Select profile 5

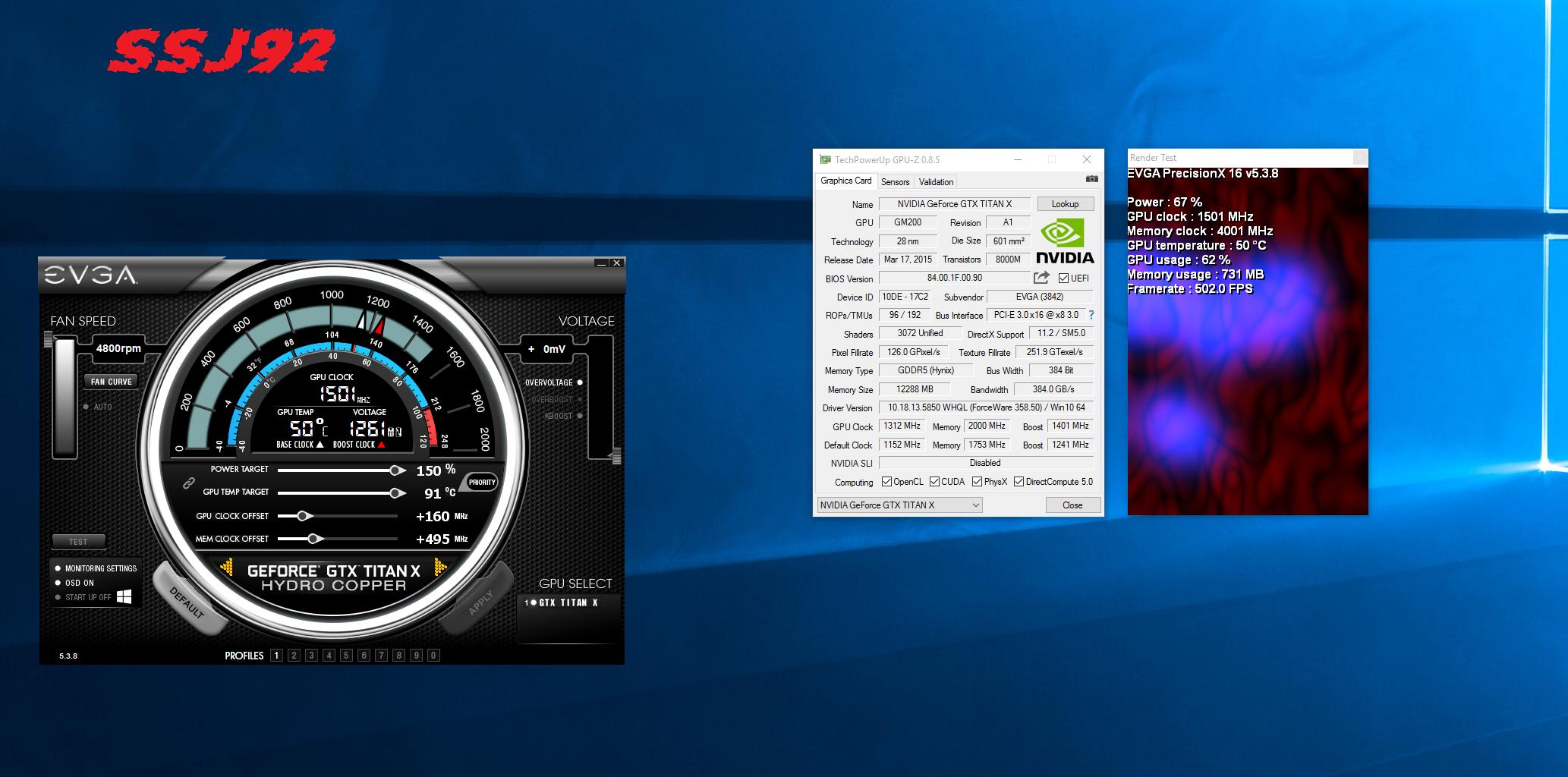[346, 656]
